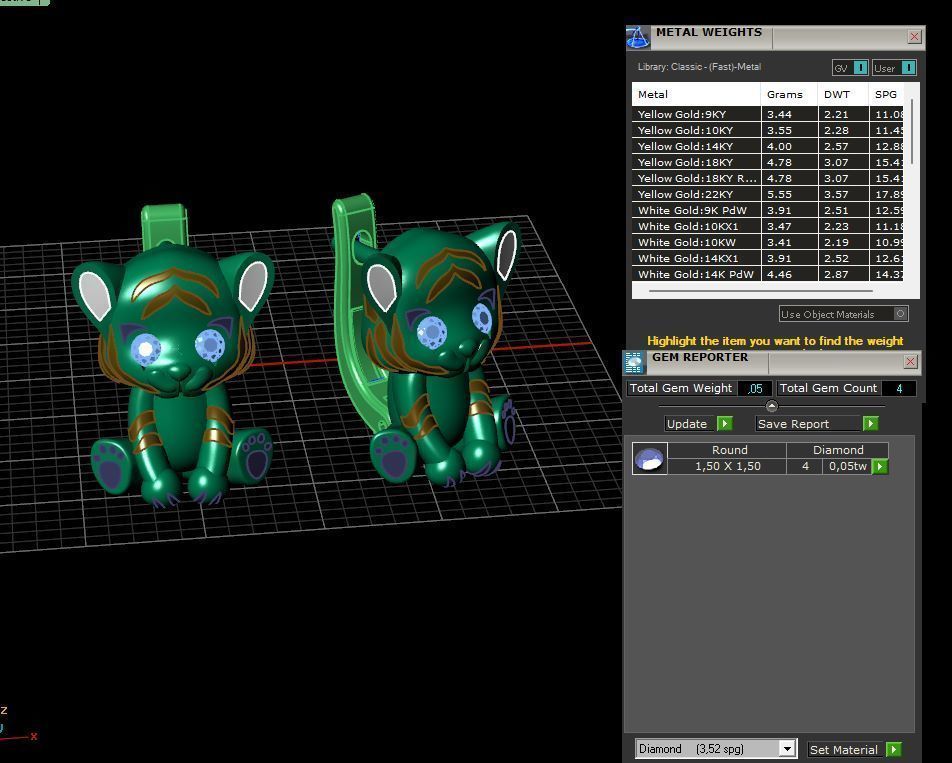
Task: Toggle the GV library button
Action: [x=850, y=68]
